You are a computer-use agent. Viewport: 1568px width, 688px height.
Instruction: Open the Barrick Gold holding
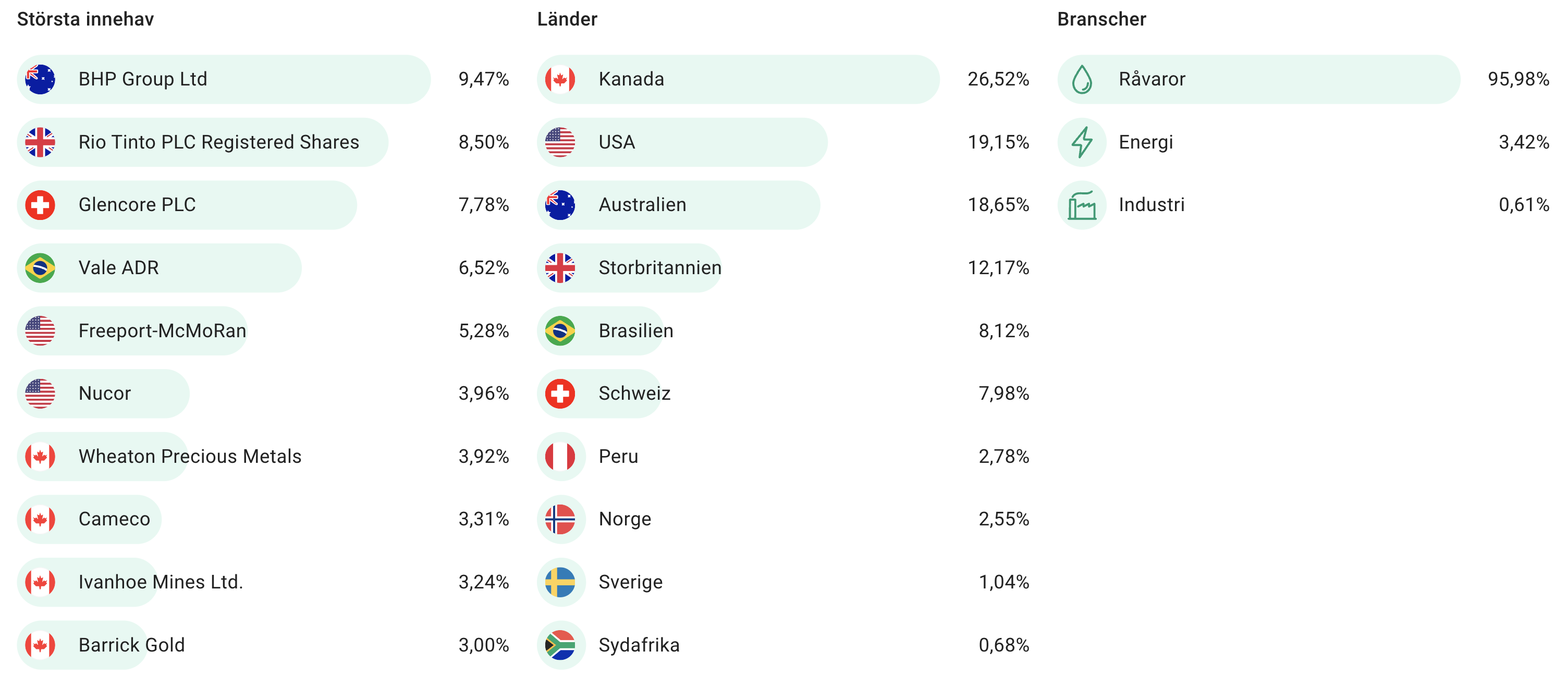[x=131, y=645]
